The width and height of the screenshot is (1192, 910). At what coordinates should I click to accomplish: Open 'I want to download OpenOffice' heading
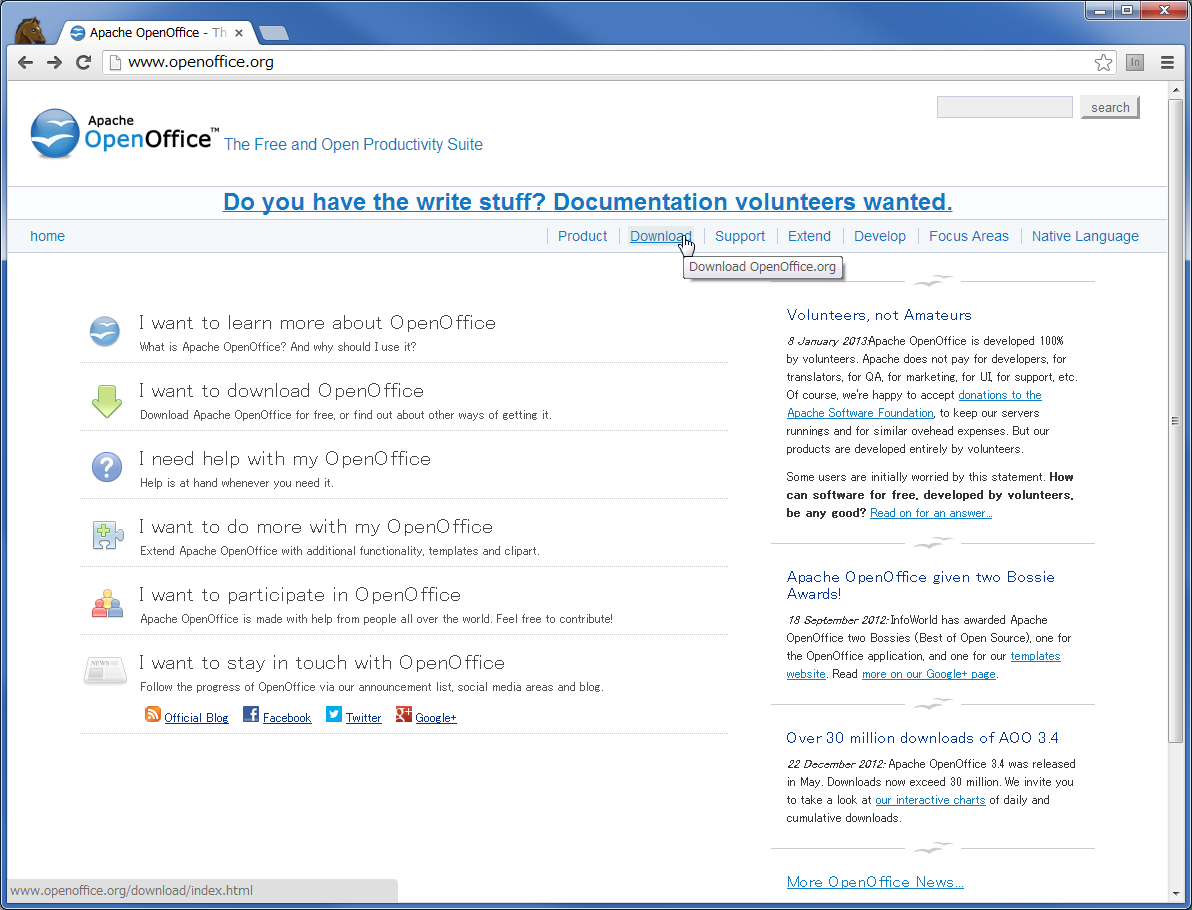pos(281,391)
